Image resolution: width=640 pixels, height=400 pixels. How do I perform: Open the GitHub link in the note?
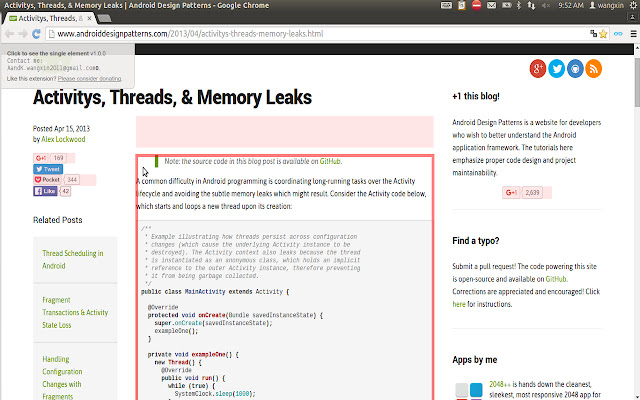pyautogui.click(x=330, y=161)
